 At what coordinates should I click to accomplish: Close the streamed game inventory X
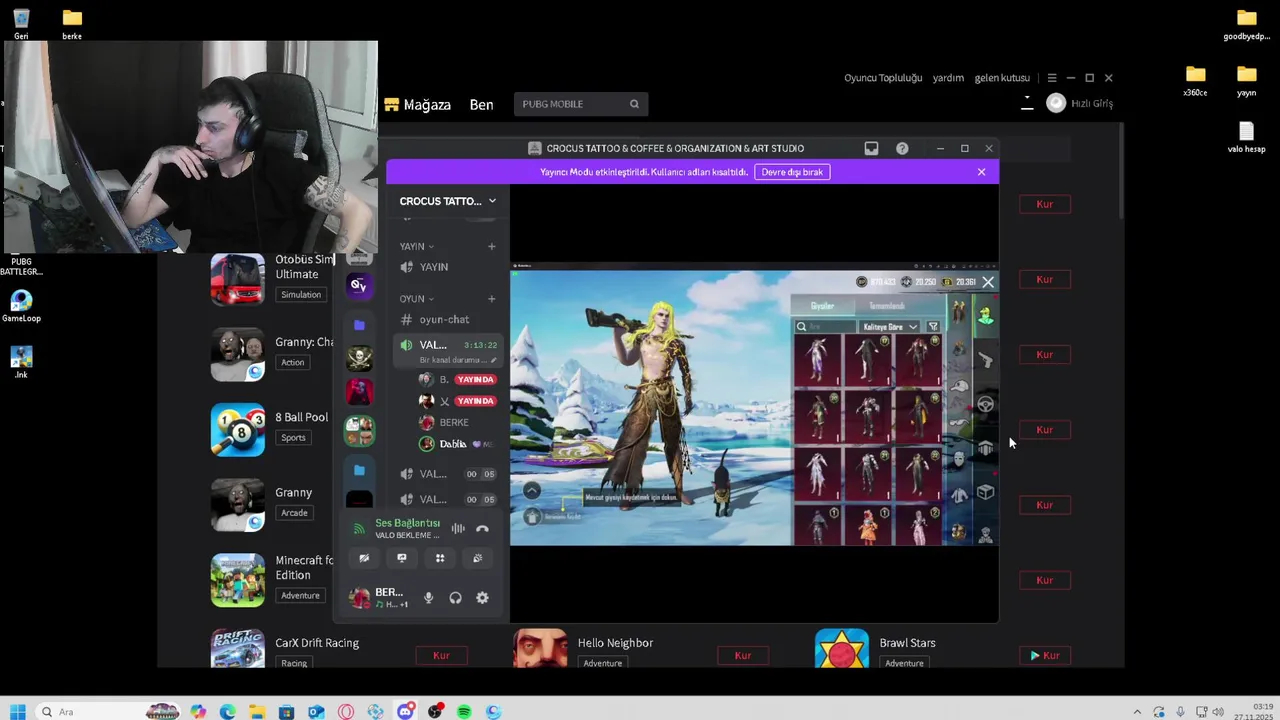pos(988,282)
